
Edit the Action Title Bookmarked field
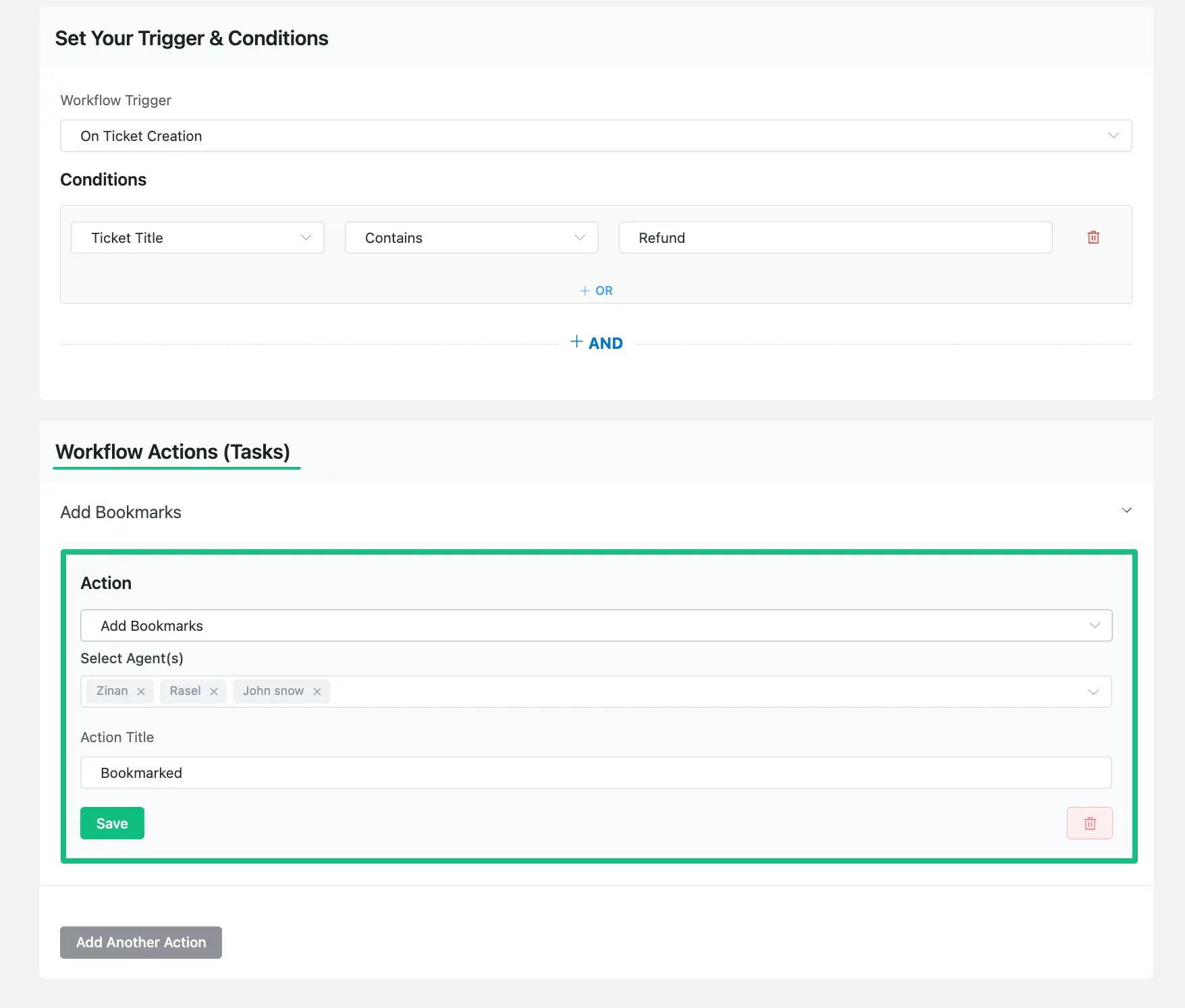(596, 773)
